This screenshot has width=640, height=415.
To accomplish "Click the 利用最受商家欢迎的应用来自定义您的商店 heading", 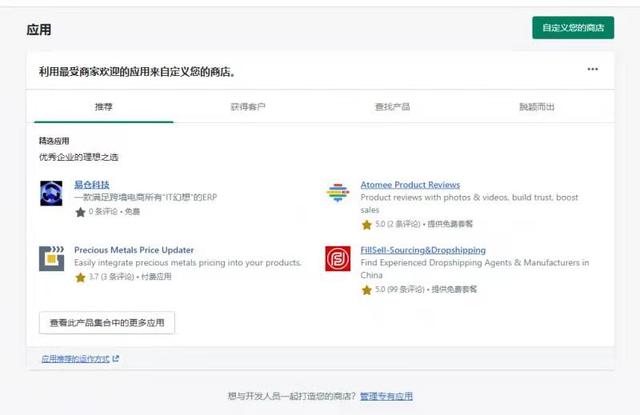I will (137, 72).
